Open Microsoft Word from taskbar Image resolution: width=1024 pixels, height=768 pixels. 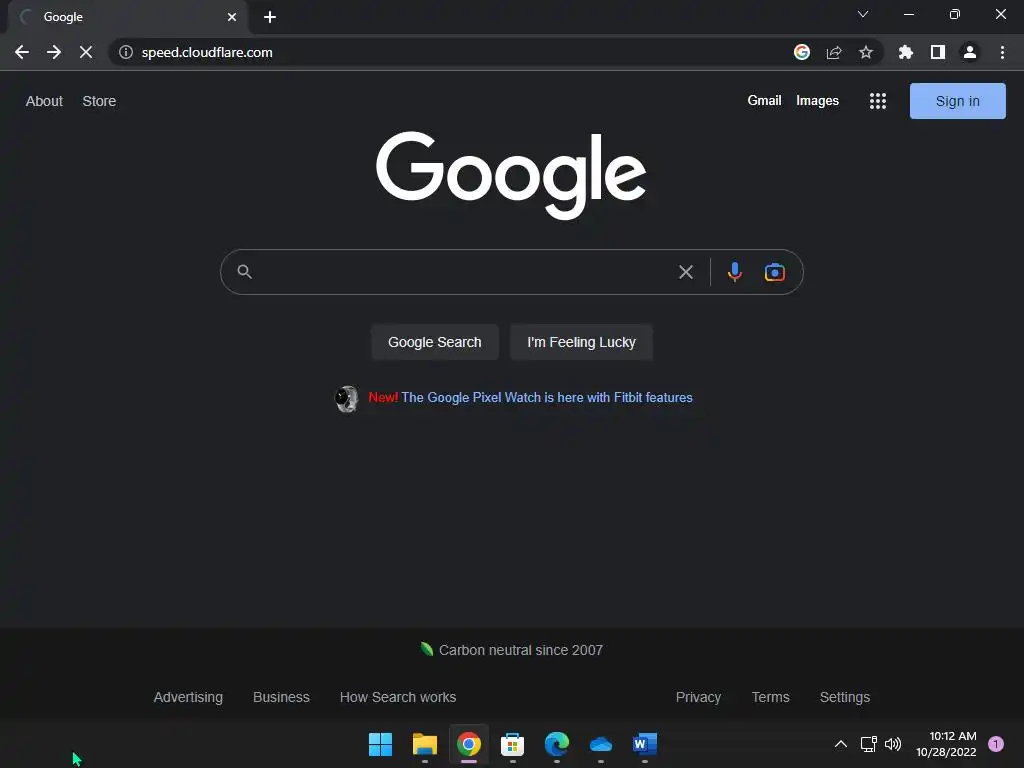[x=645, y=744]
